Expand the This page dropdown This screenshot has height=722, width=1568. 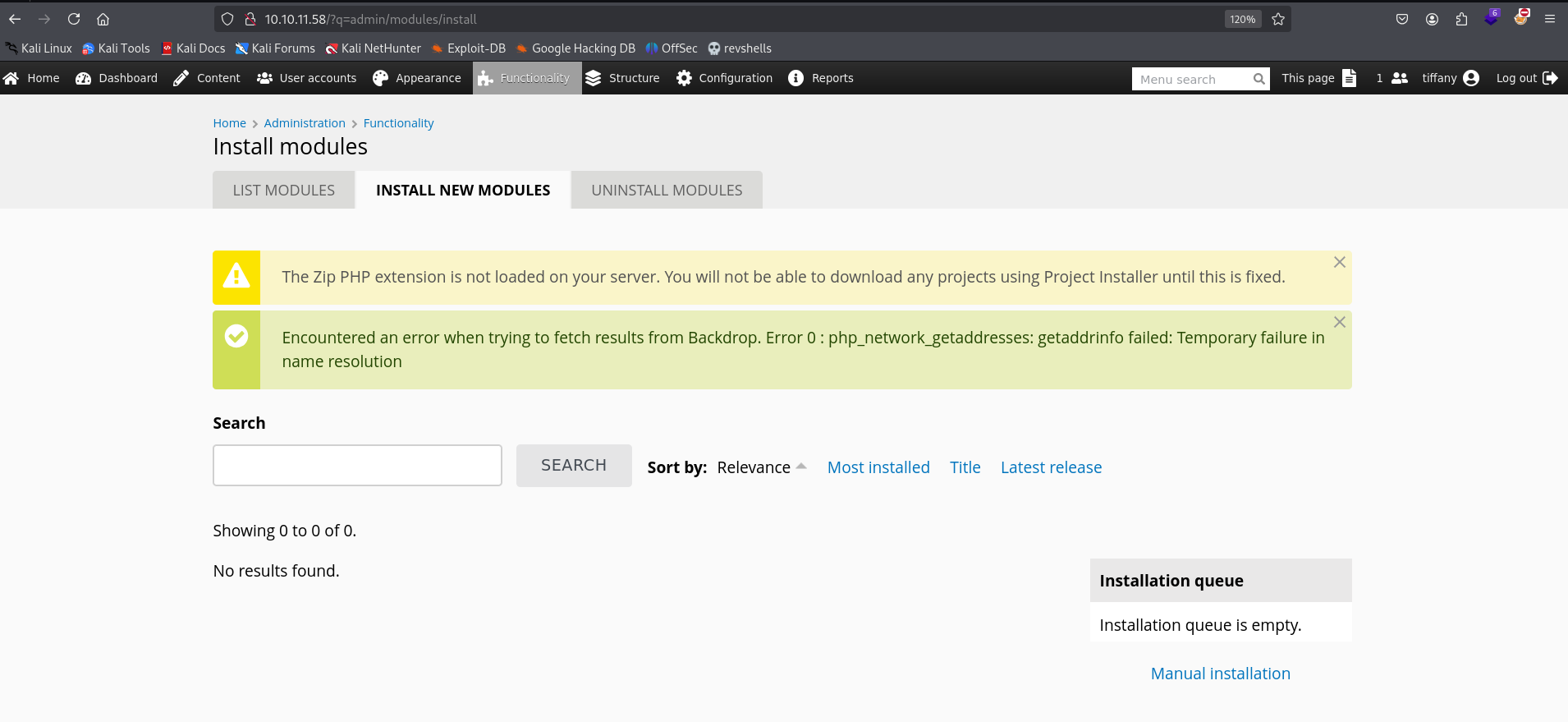coord(1318,78)
